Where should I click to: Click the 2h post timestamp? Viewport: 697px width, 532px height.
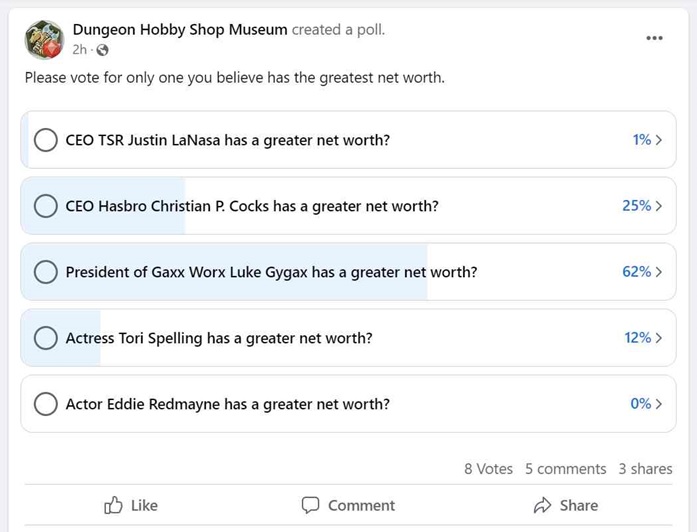click(80, 51)
